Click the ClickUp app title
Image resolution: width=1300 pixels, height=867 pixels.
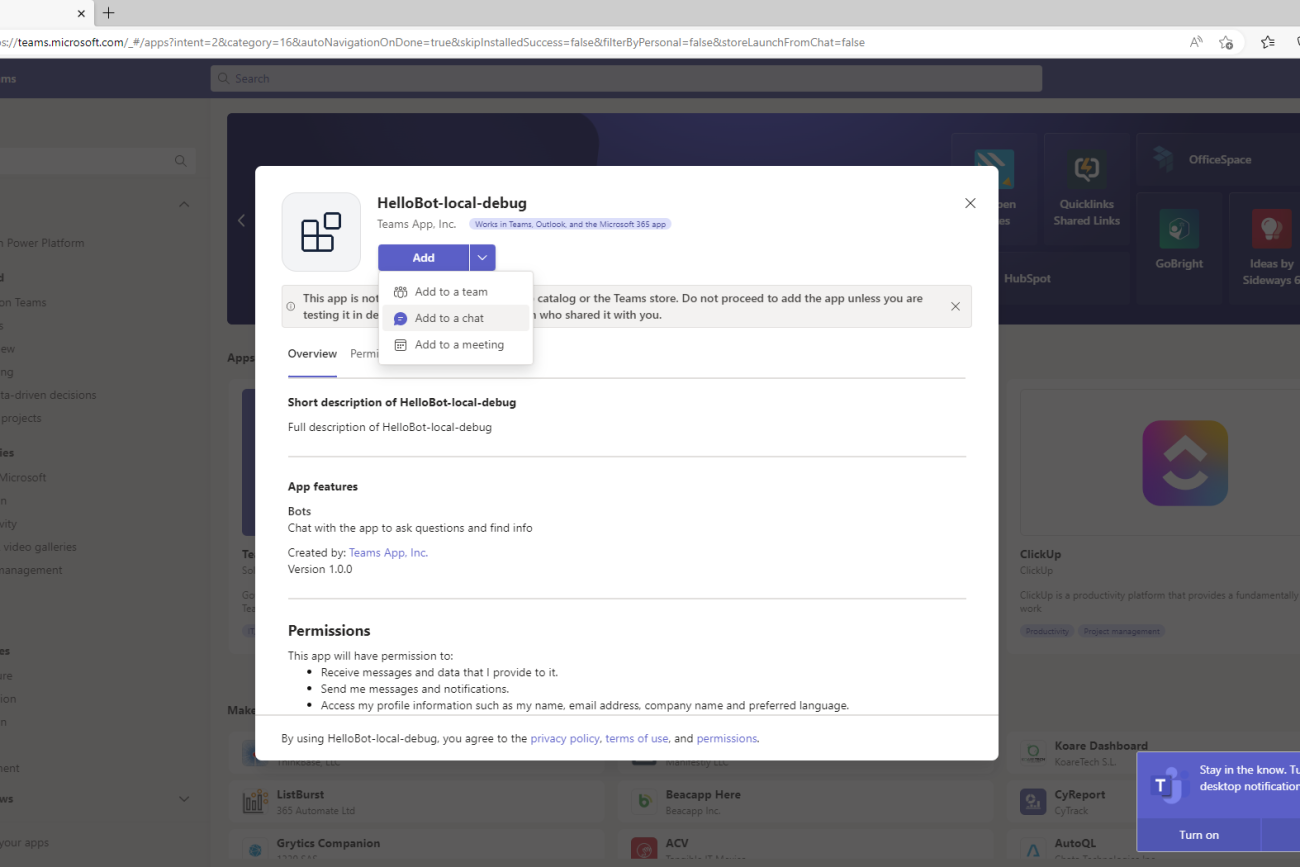pyautogui.click(x=1041, y=554)
